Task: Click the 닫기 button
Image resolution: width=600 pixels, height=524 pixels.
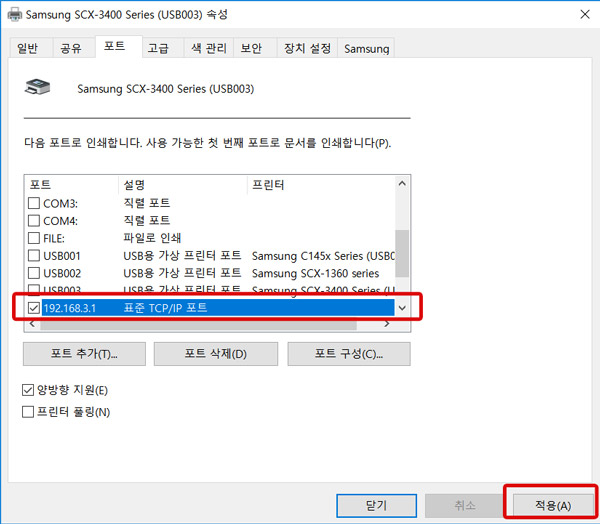Action: 377,506
